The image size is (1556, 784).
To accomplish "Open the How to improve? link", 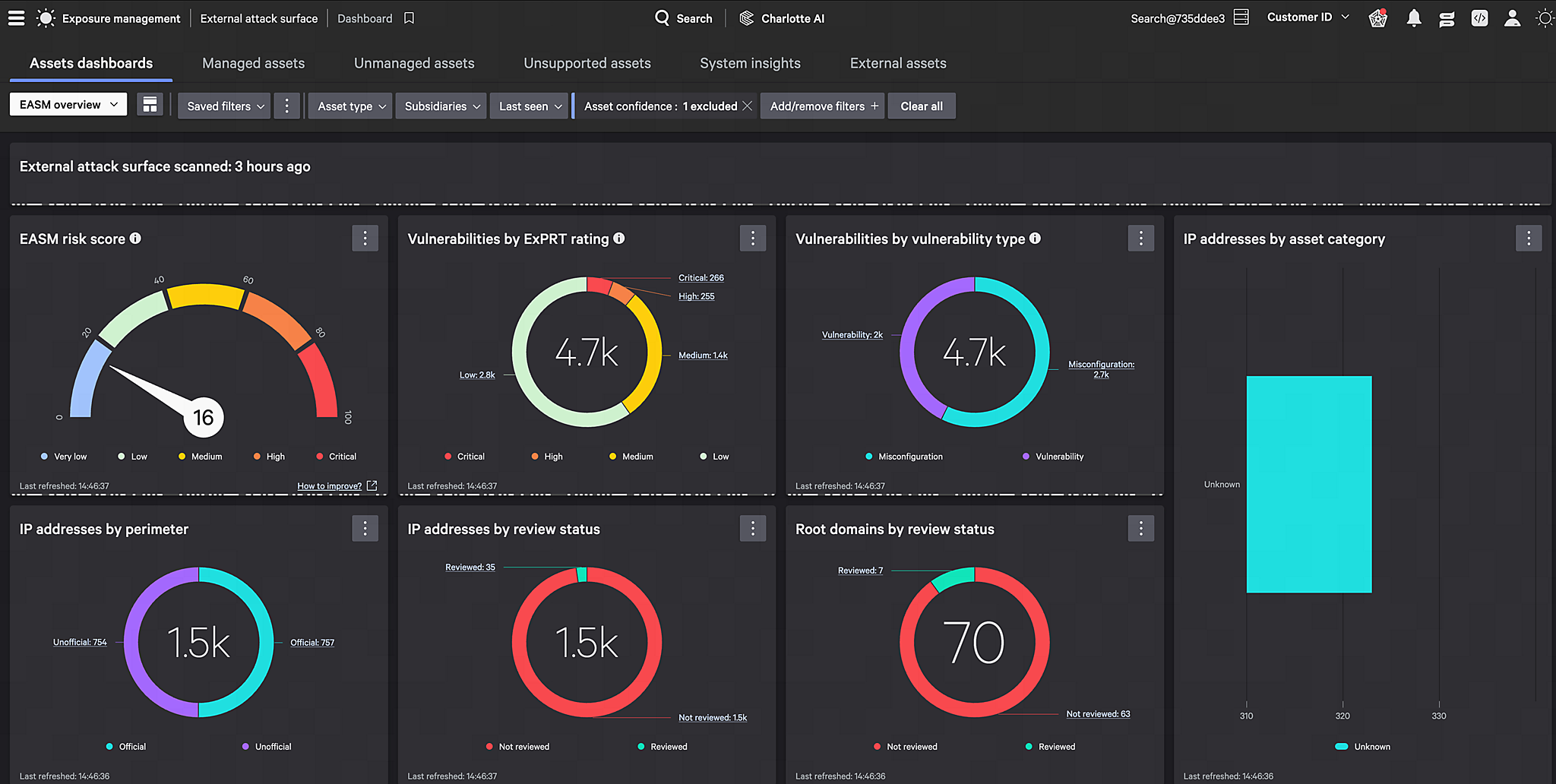I will pos(330,486).
